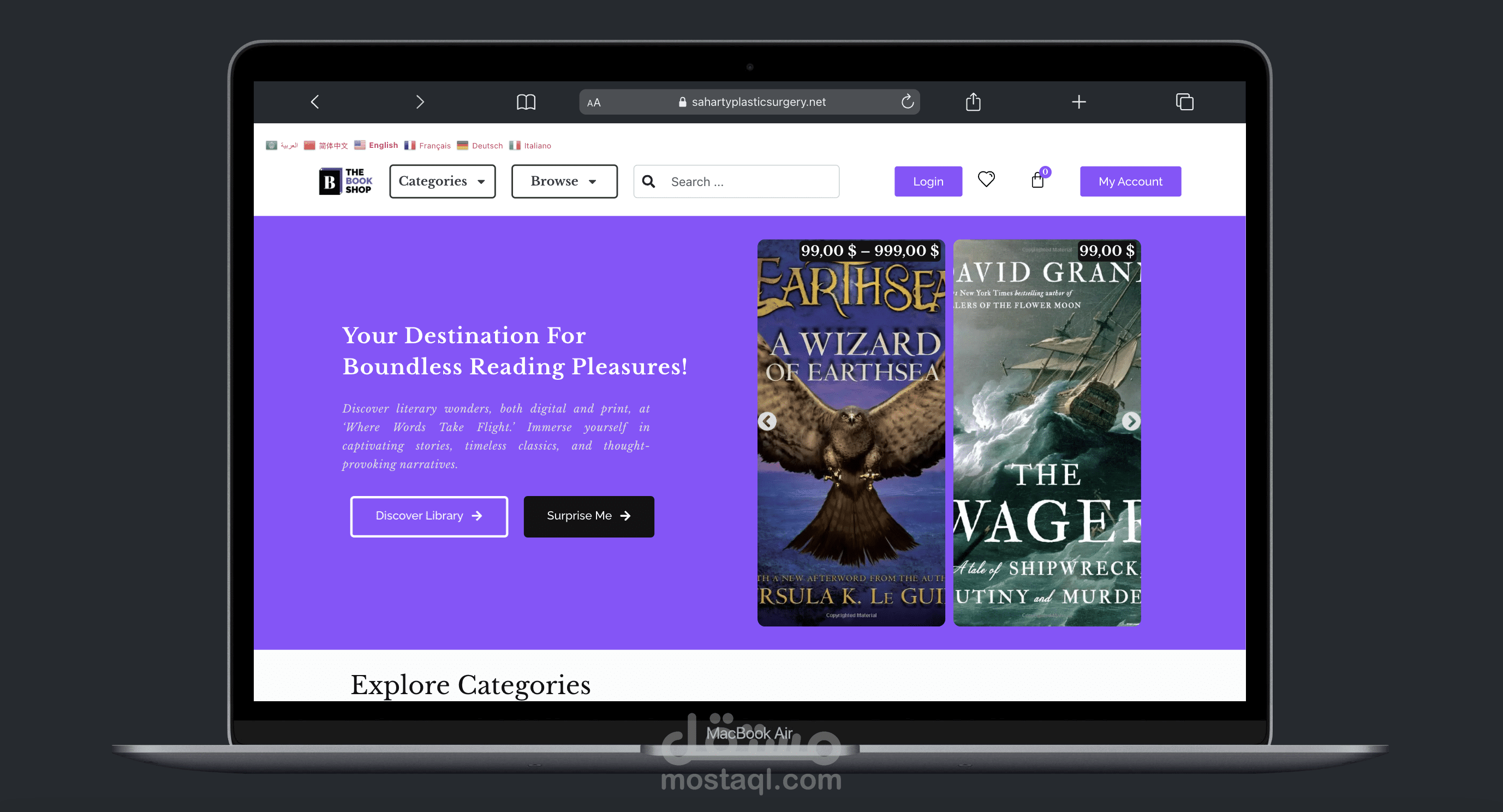
Task: Click the Login button
Action: pos(928,181)
